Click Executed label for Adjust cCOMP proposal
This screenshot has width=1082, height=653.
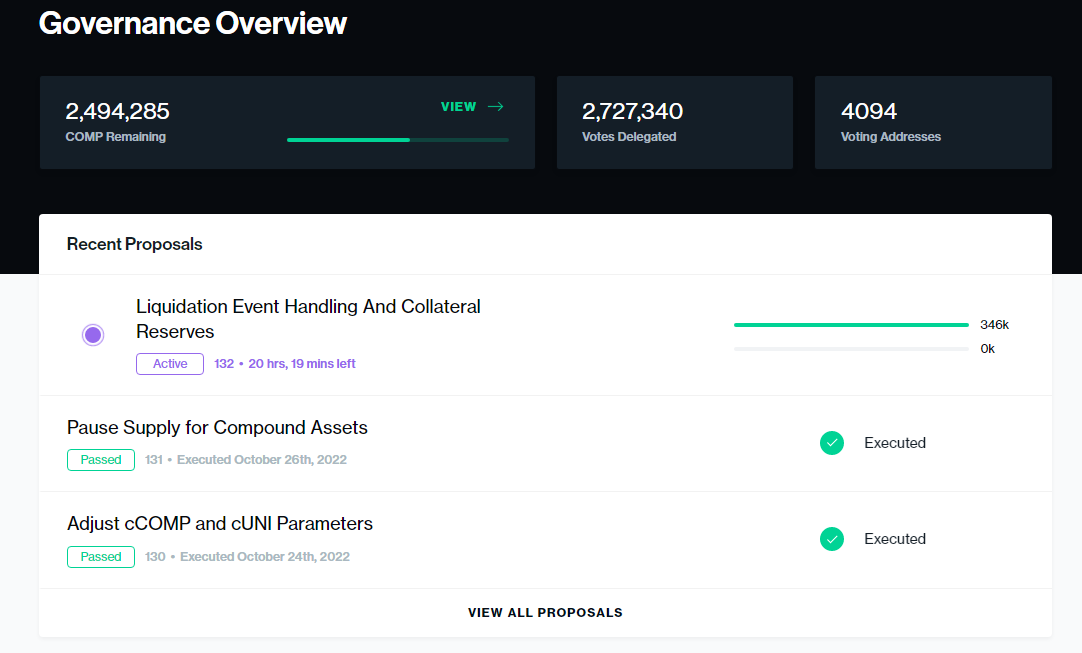tap(895, 538)
